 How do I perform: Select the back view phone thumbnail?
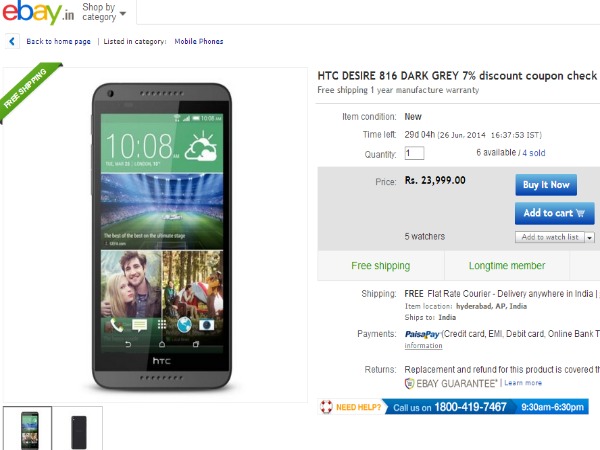point(78,429)
